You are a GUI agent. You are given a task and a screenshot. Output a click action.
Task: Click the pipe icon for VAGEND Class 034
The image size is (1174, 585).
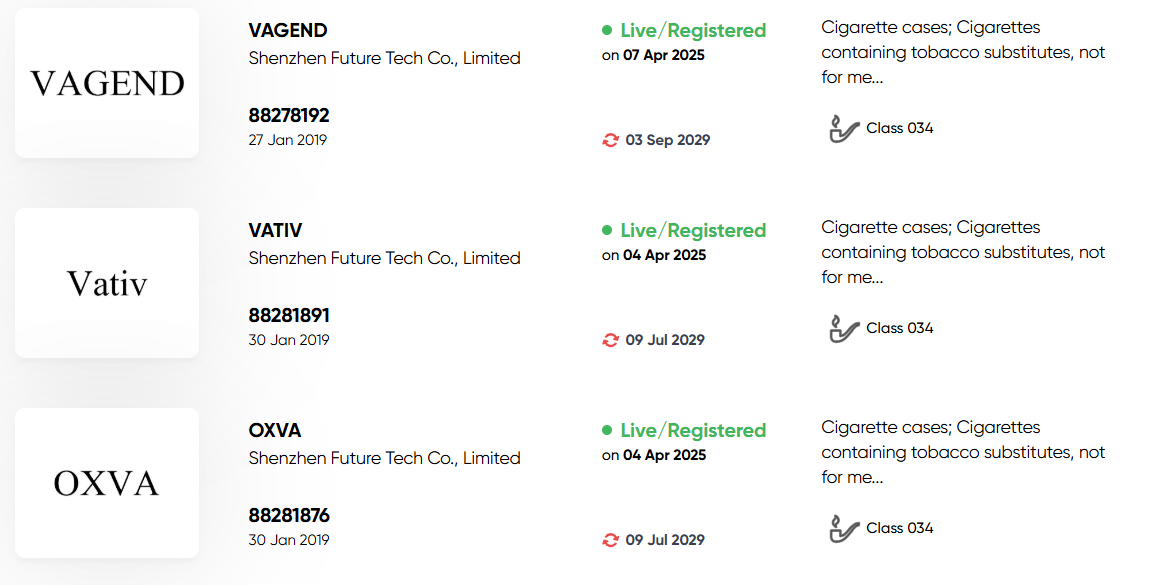point(844,128)
